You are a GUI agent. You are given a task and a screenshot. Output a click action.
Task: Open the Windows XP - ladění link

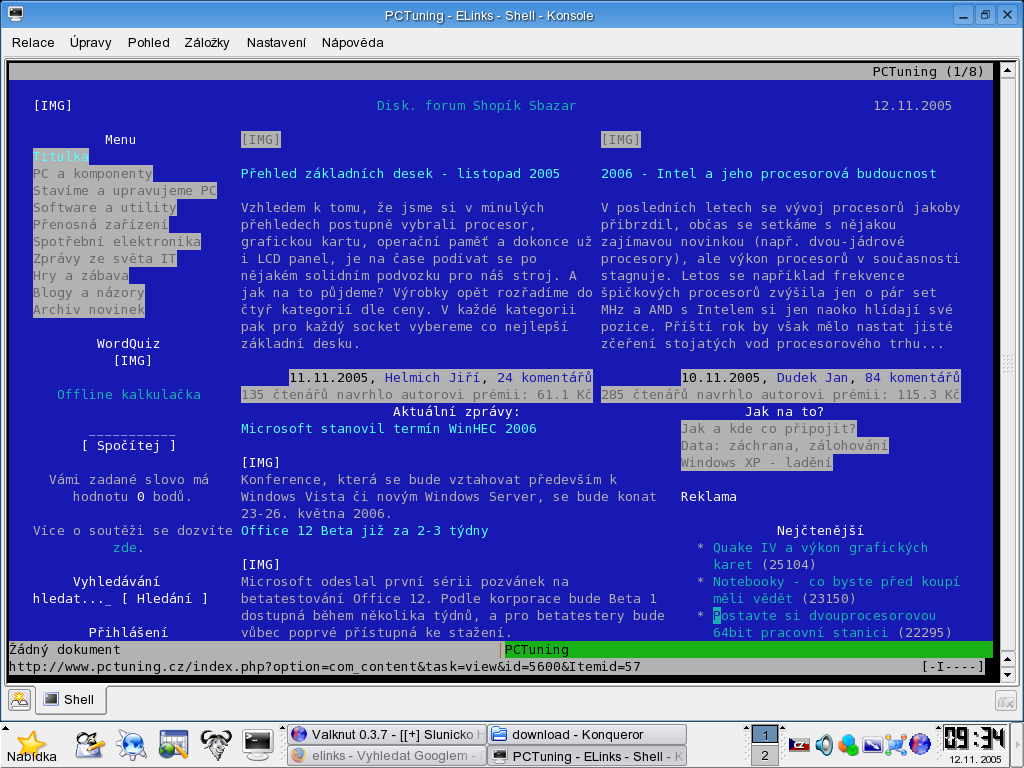[757, 462]
